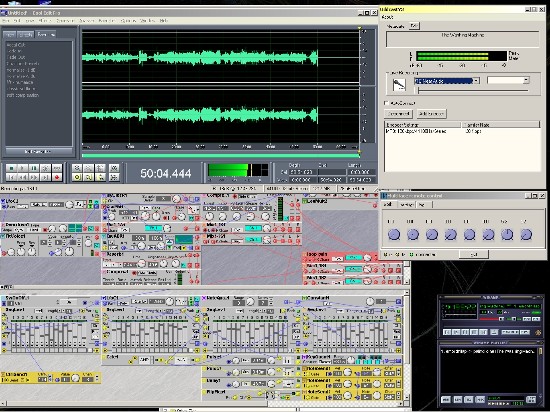Go to beginning of waveform in Cool Edit
The height and width of the screenshot is (412, 550).
point(12,177)
